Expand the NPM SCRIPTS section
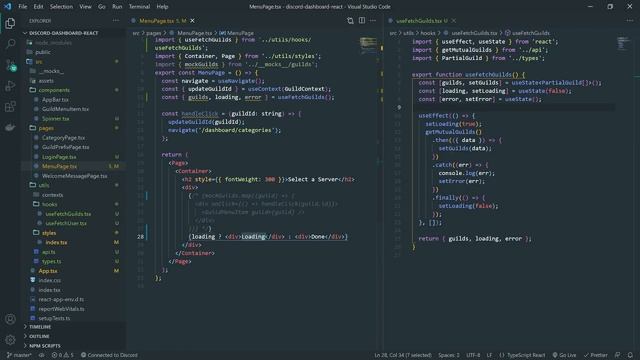This screenshot has width=640, height=360. [44, 346]
